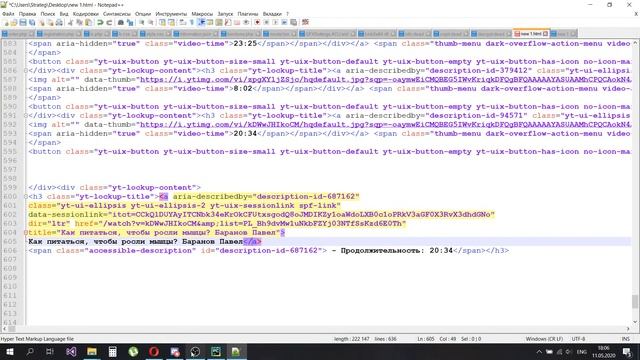
Task: Click the Print toolbar icon
Action: click(59, 22)
